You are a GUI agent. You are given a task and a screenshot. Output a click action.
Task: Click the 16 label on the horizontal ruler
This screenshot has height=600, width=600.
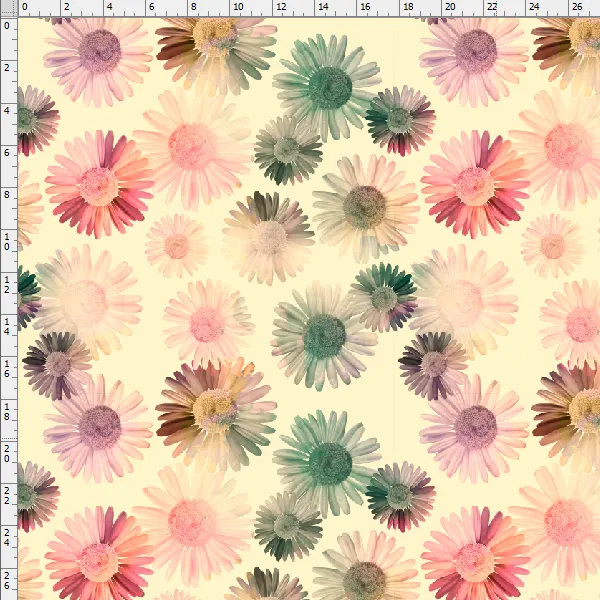click(x=365, y=7)
